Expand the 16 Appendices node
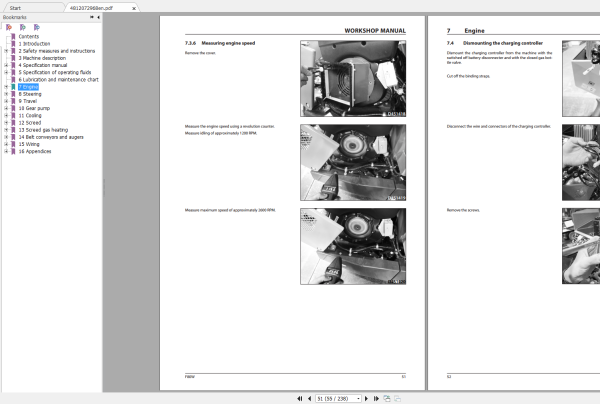The width and height of the screenshot is (600, 404). point(6,152)
